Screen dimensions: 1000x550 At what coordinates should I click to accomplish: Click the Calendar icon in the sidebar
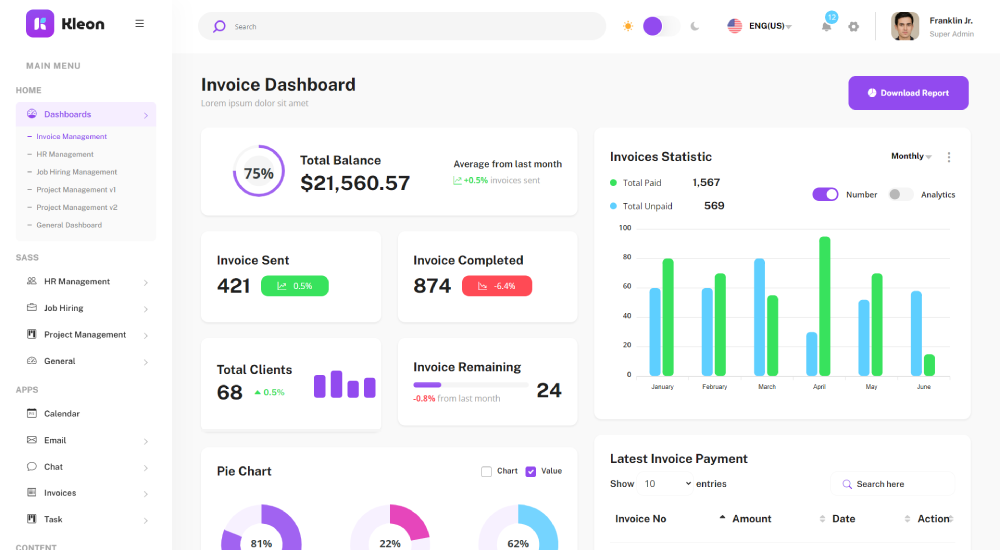(32, 413)
